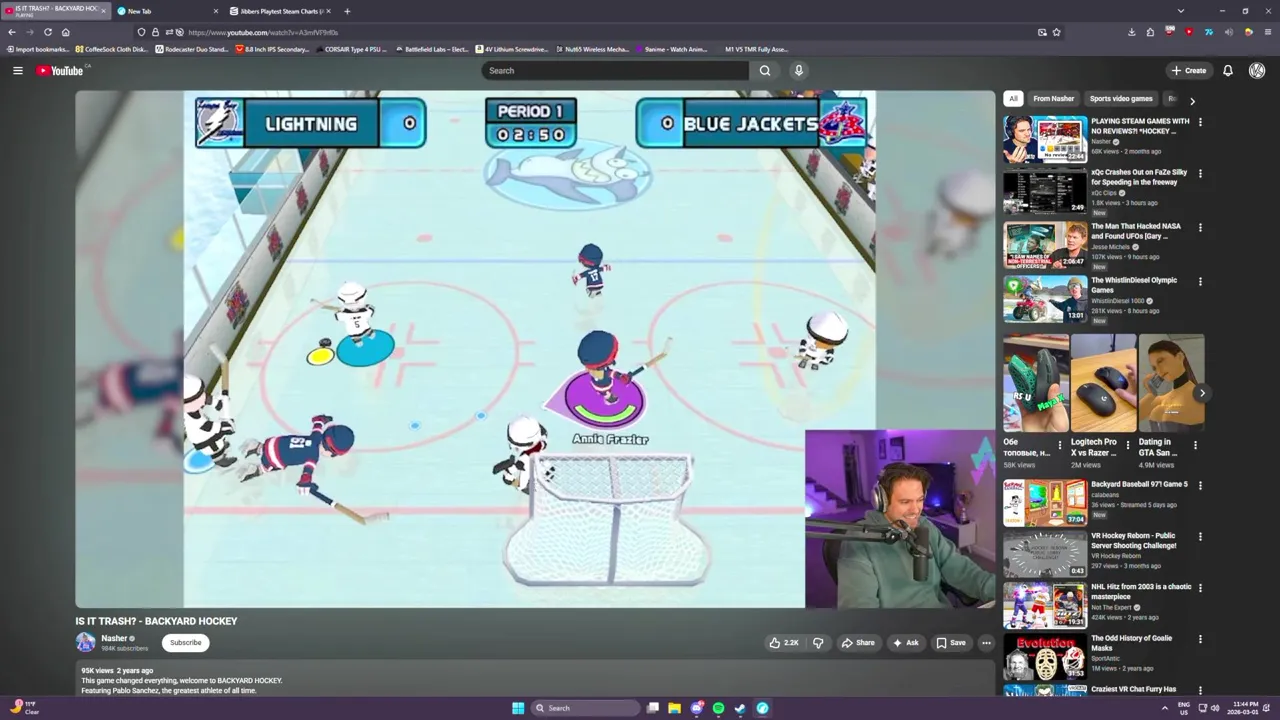
Task: Start voice search with microphone icon
Action: [798, 70]
